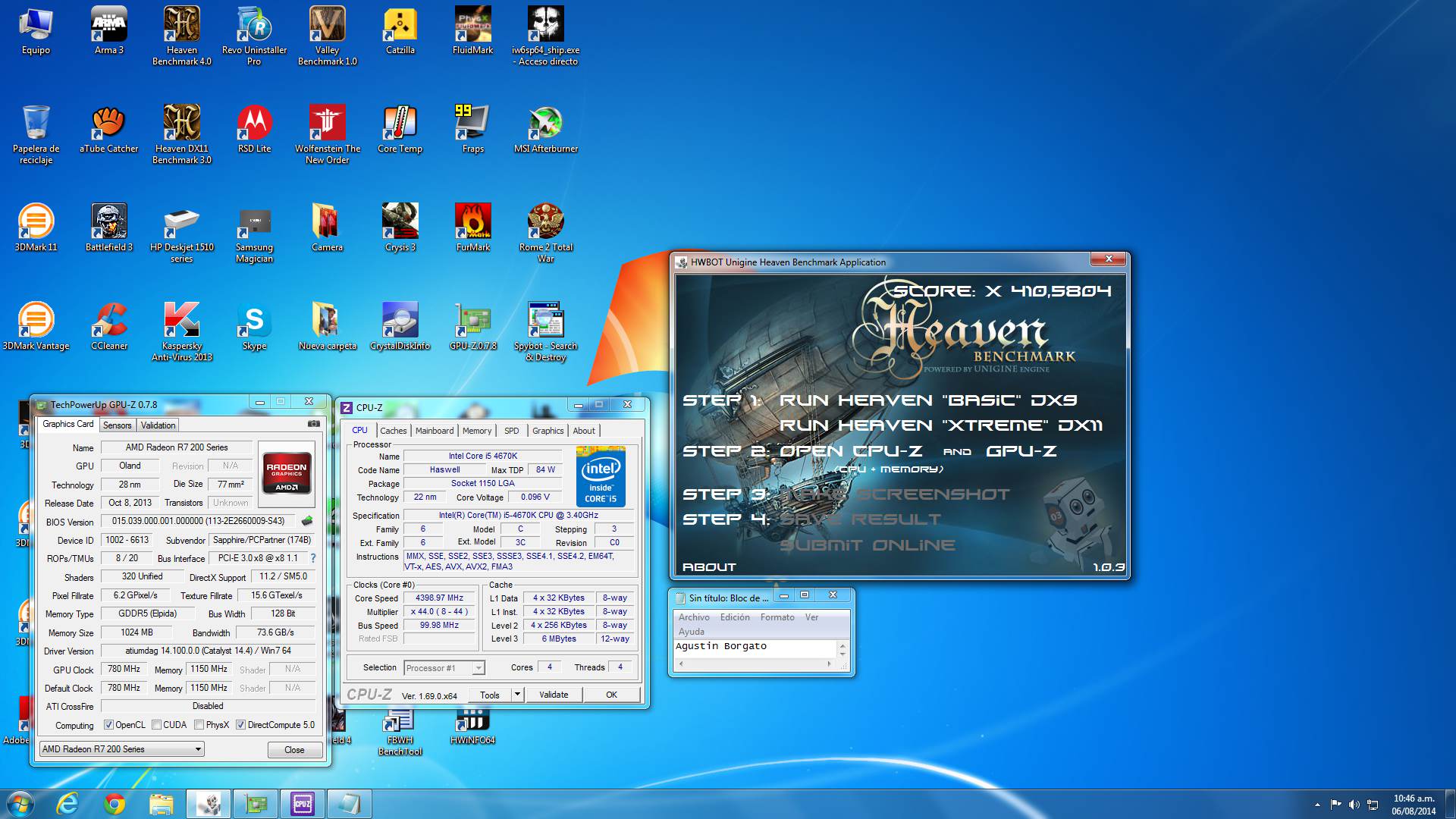
Task: Expand CPU-Z Tools dropdown arrow
Action: (517, 695)
